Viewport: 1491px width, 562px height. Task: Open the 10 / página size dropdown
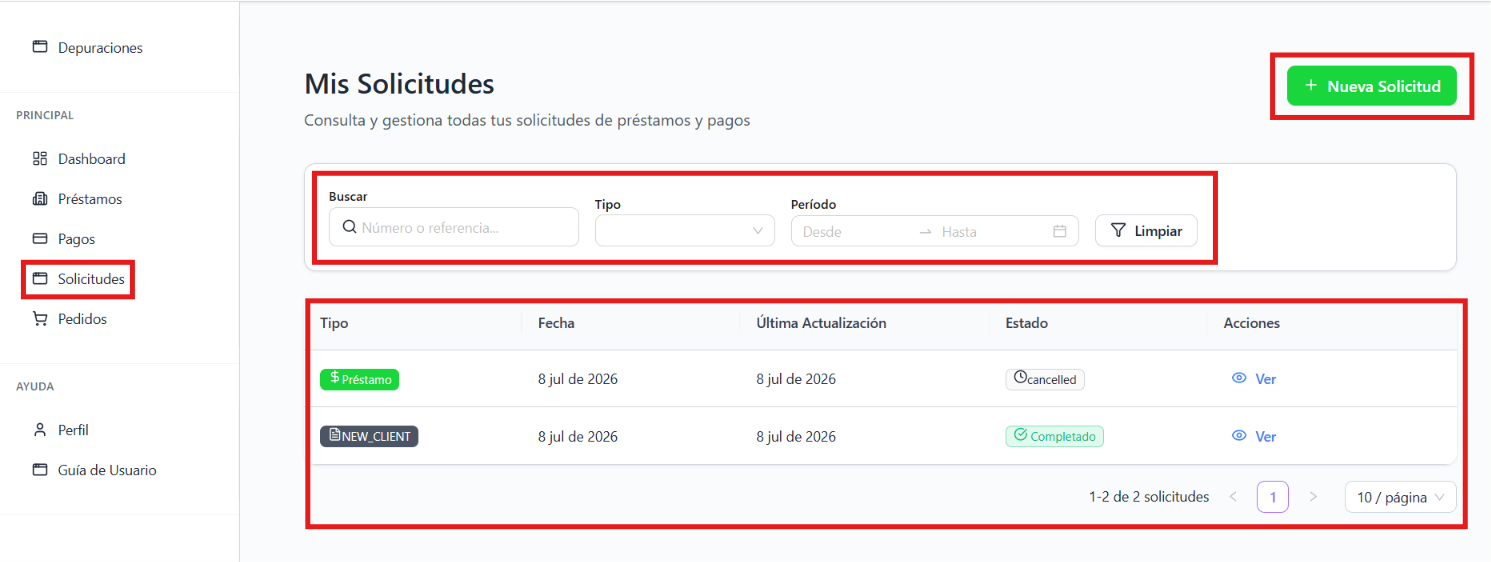1401,497
